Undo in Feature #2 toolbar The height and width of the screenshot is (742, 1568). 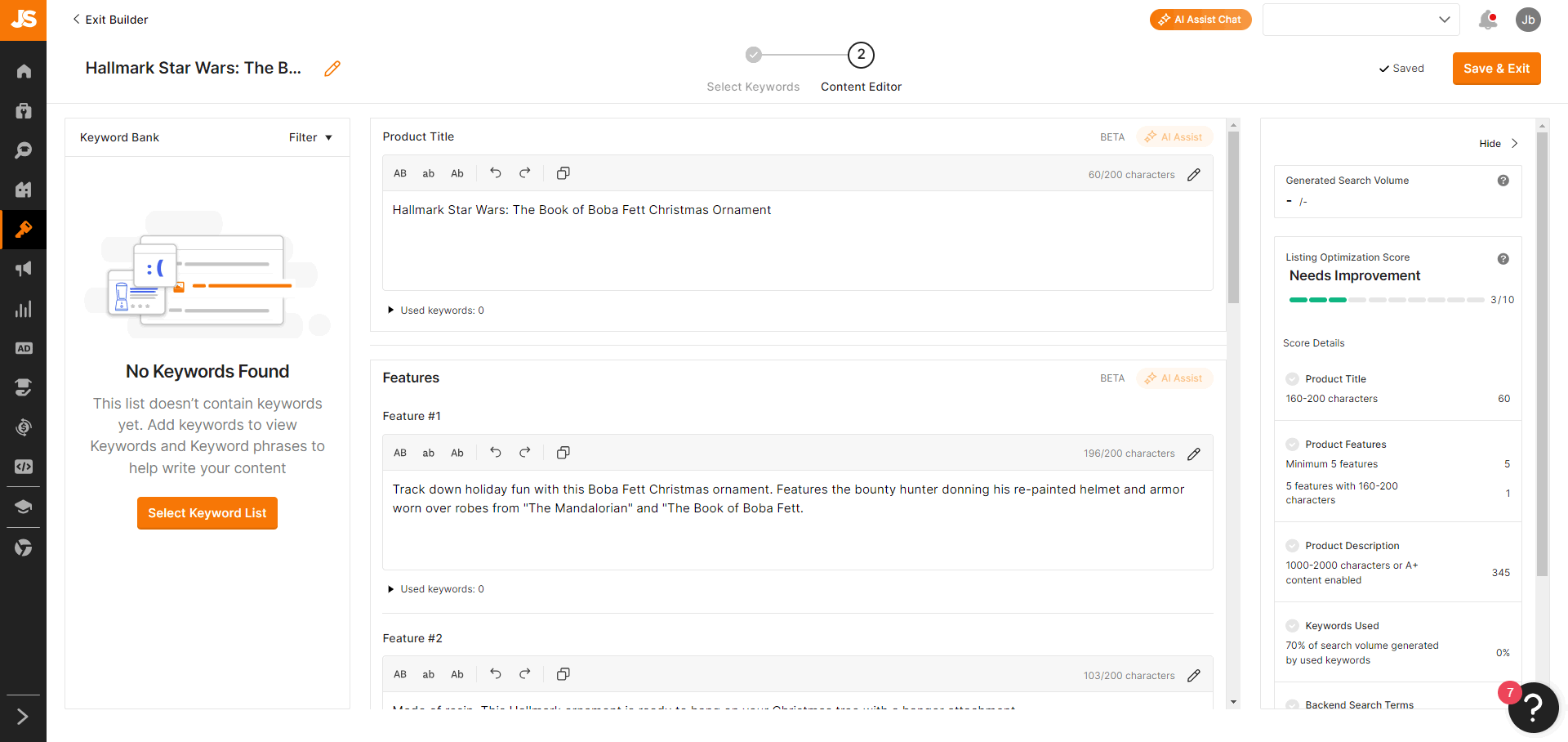pos(496,673)
